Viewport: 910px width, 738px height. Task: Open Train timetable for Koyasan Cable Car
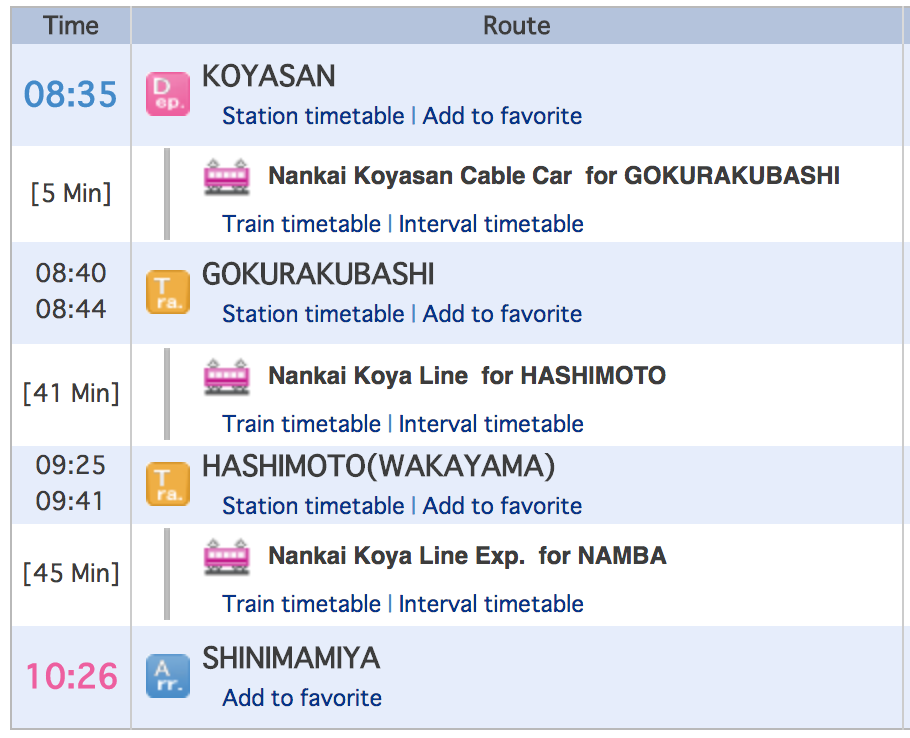coord(301,224)
